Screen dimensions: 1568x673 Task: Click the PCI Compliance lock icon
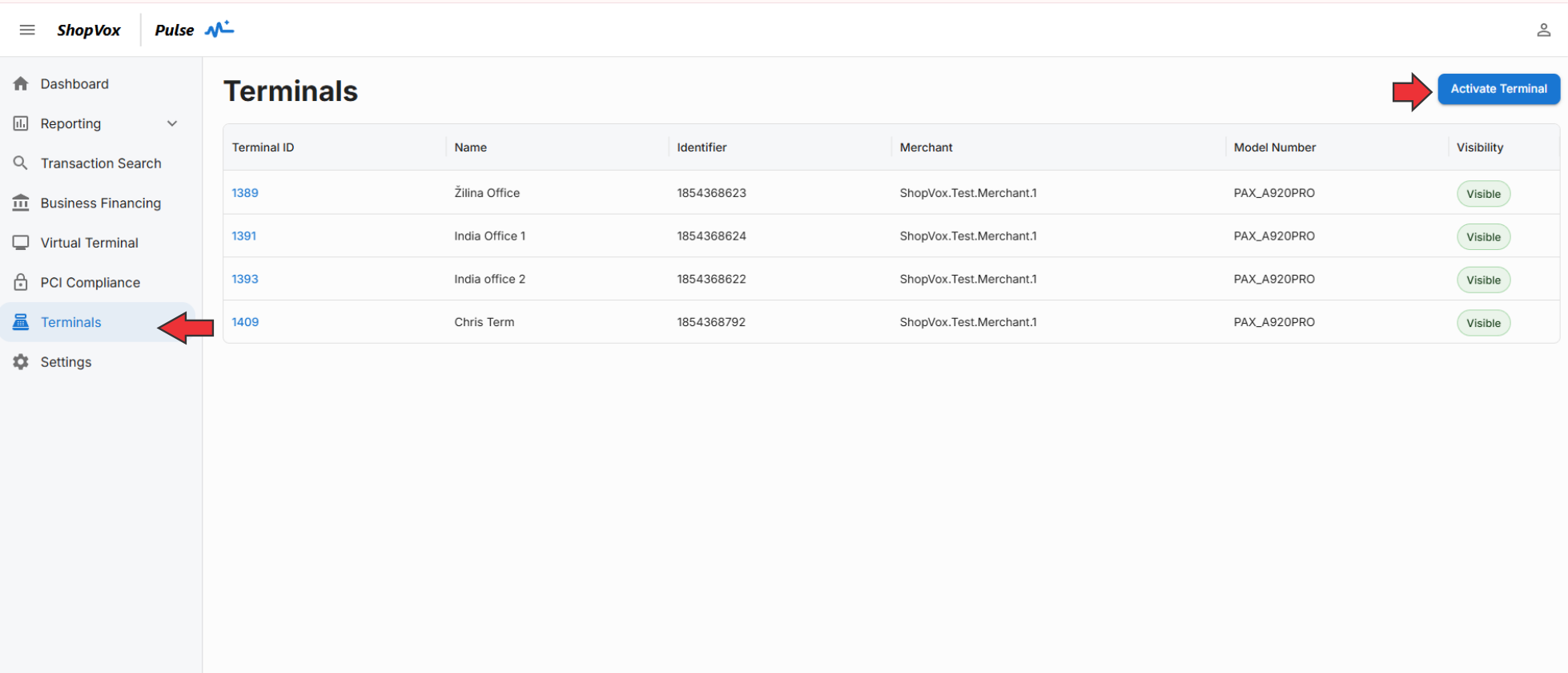pyautogui.click(x=21, y=282)
